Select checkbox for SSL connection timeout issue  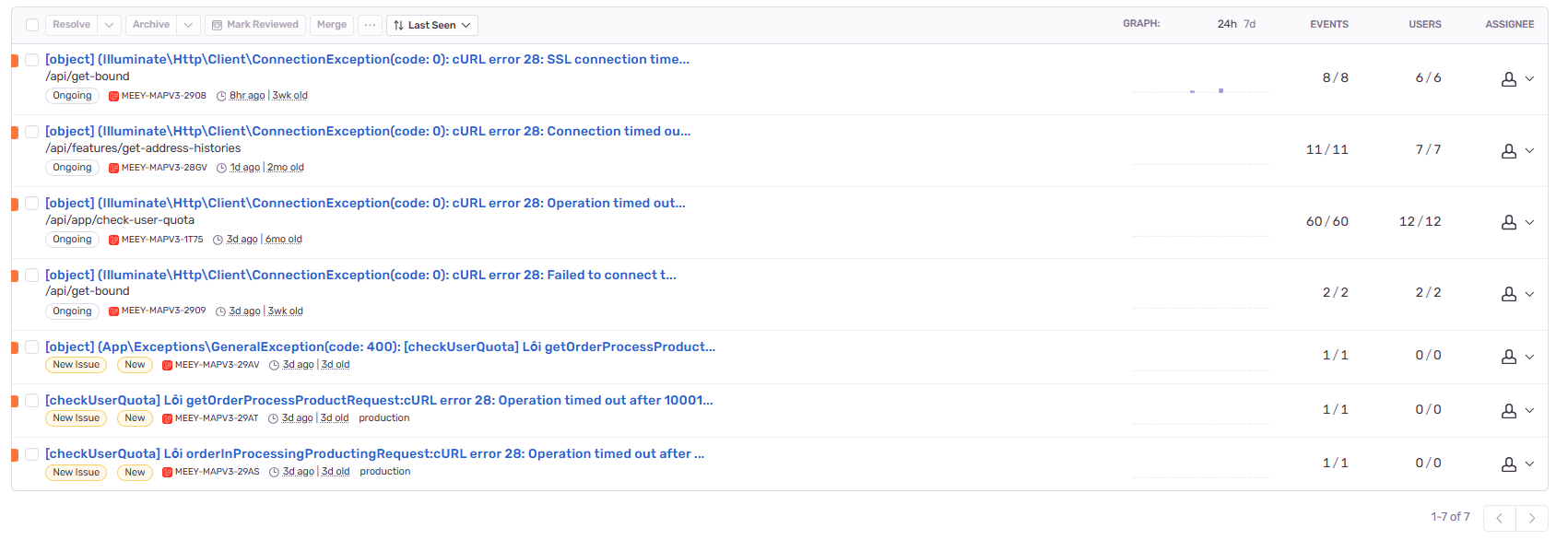point(32,60)
